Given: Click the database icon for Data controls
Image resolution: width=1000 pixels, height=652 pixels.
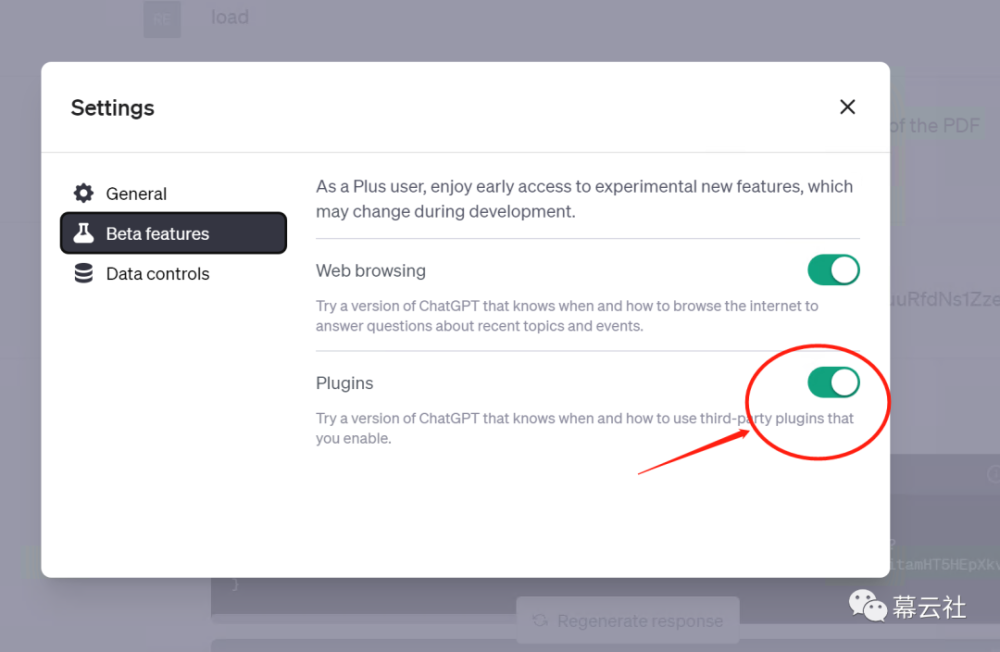Looking at the screenshot, I should point(84,274).
